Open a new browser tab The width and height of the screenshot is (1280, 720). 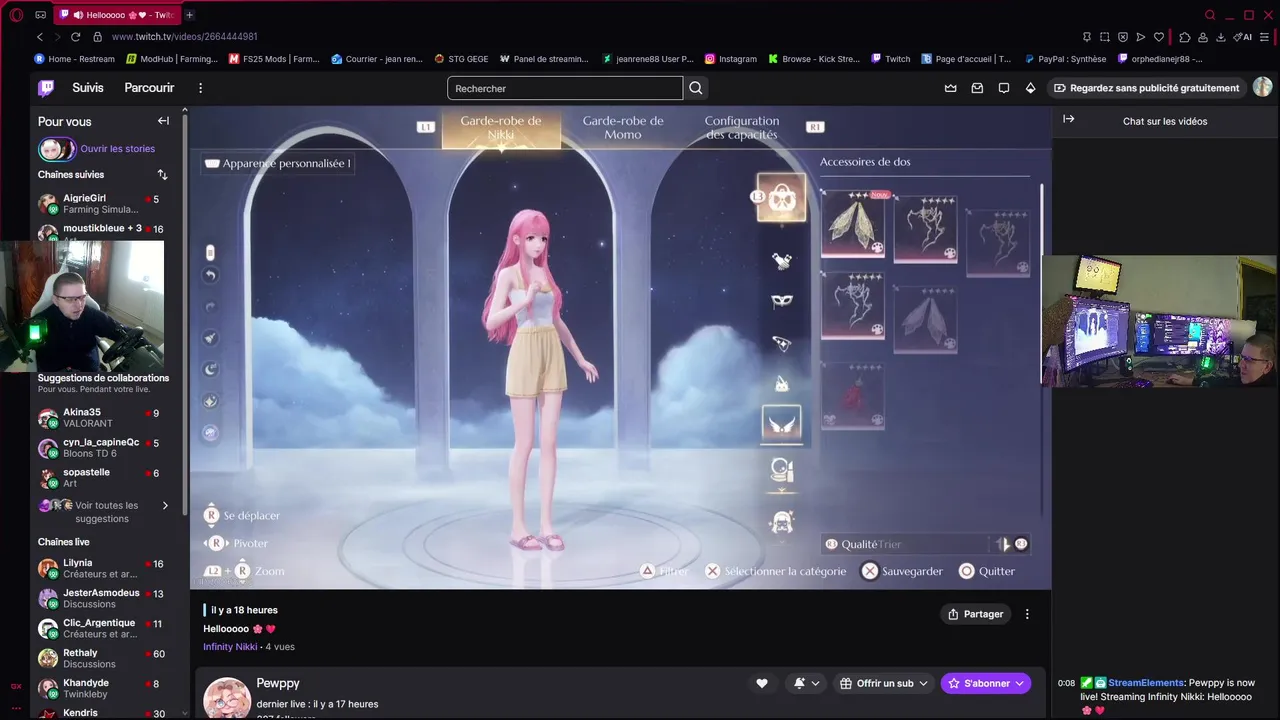click(x=189, y=15)
